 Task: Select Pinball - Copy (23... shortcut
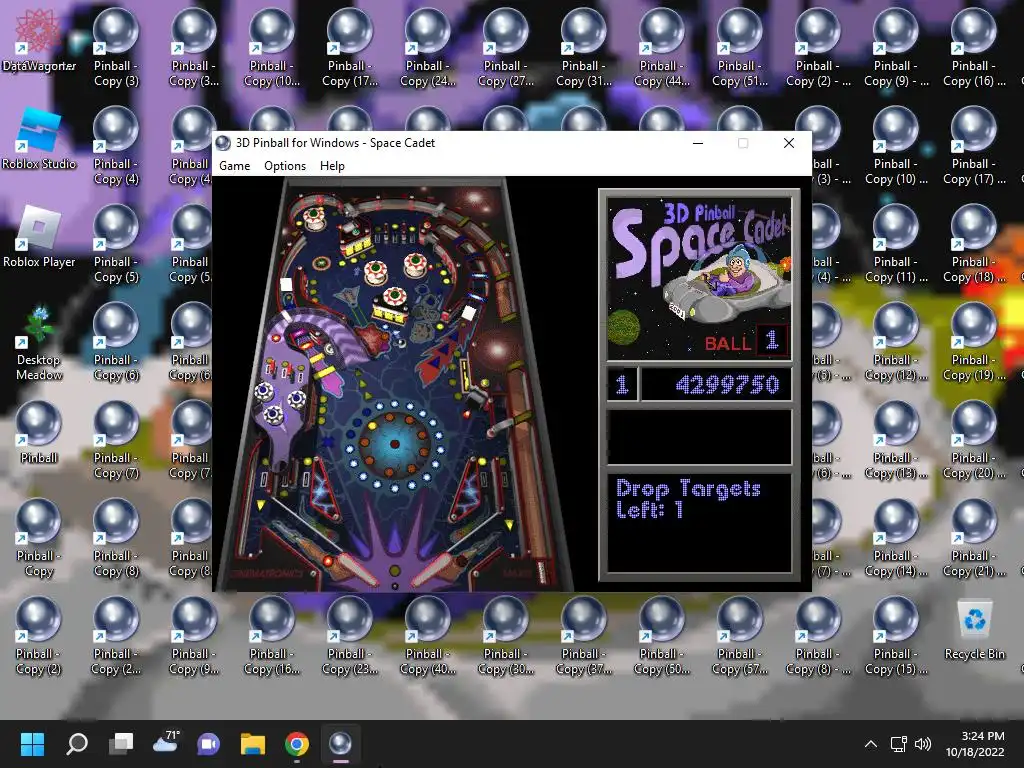tap(350, 635)
